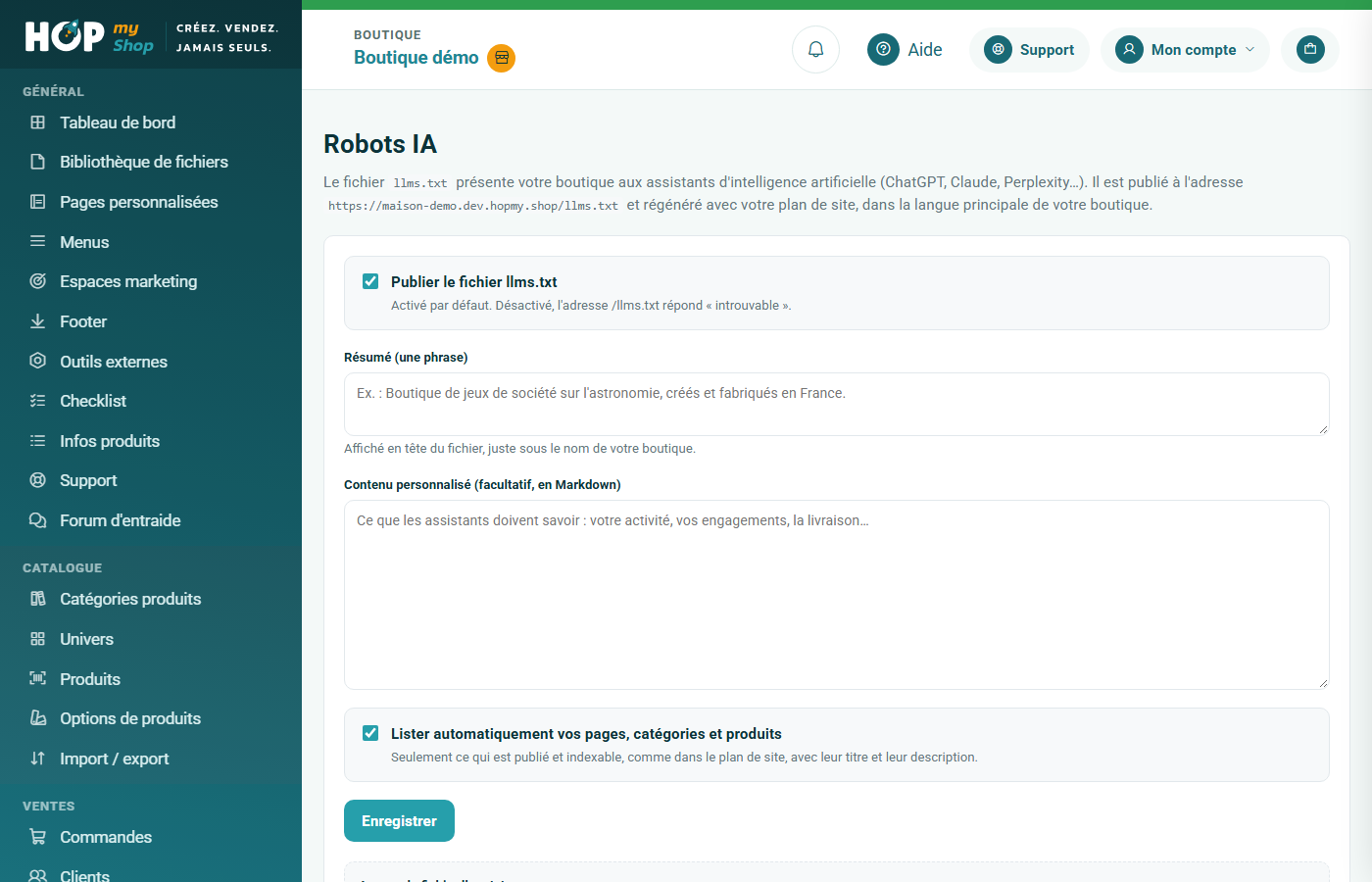Click the Menus hamburger icon
This screenshot has width=1372, height=882.
coord(37,241)
